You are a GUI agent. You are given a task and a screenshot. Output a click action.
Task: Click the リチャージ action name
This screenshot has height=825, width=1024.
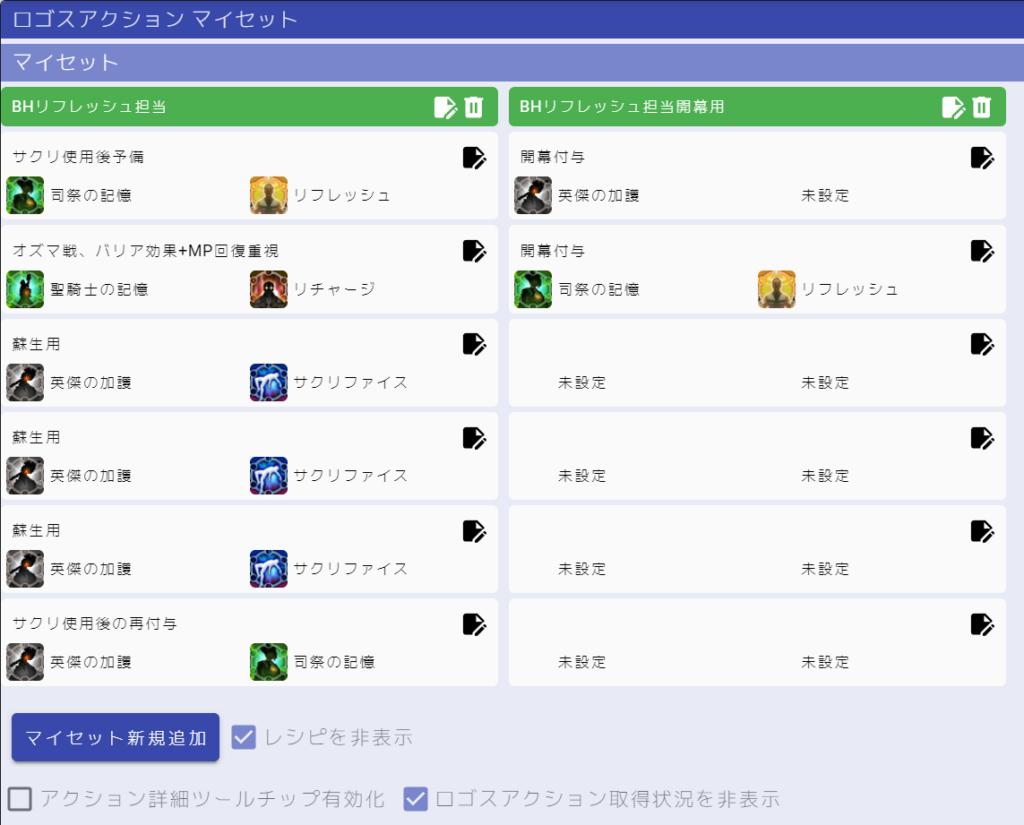(334, 289)
